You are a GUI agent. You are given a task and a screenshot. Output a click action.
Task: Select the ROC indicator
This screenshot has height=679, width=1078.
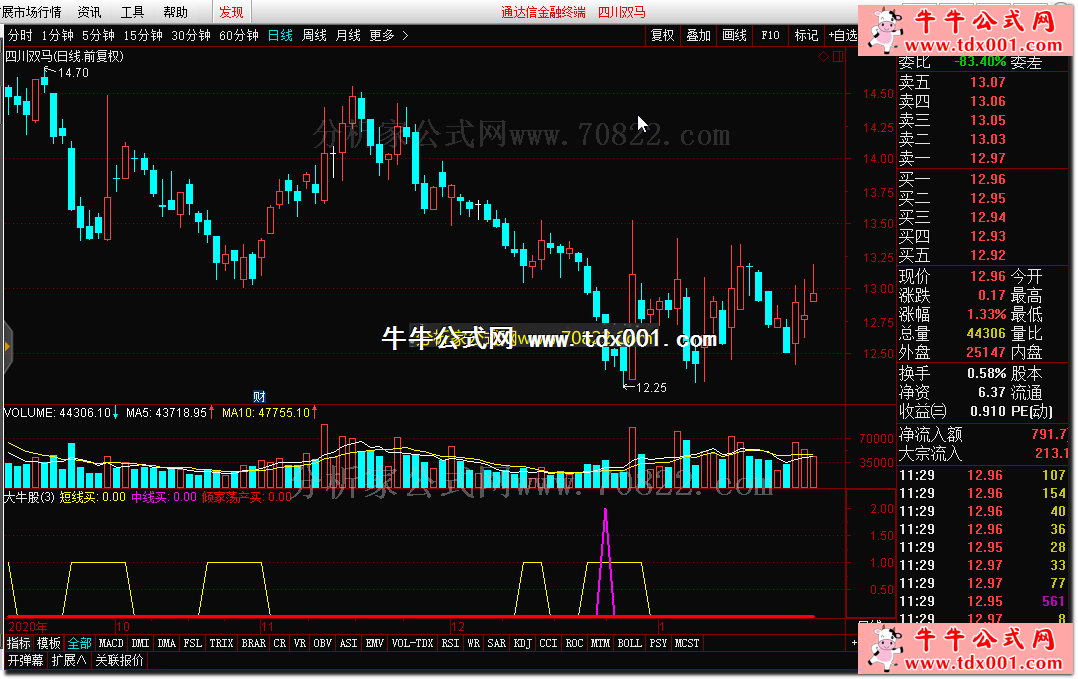(574, 643)
